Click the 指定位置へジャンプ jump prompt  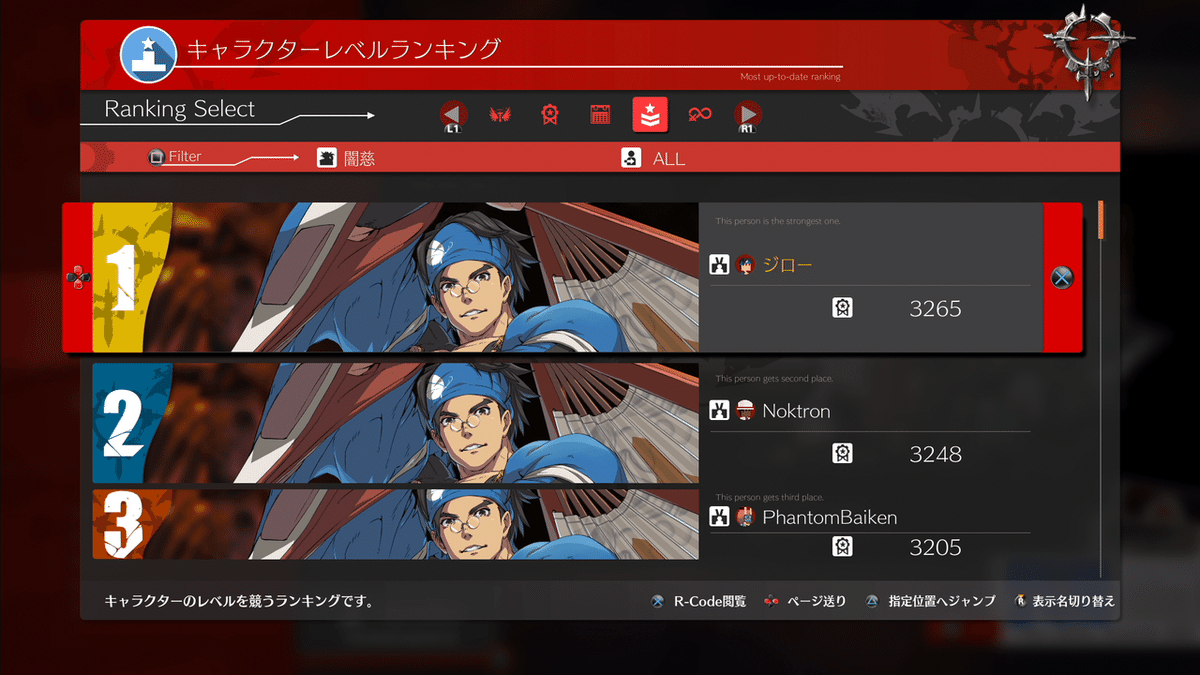coord(930,601)
